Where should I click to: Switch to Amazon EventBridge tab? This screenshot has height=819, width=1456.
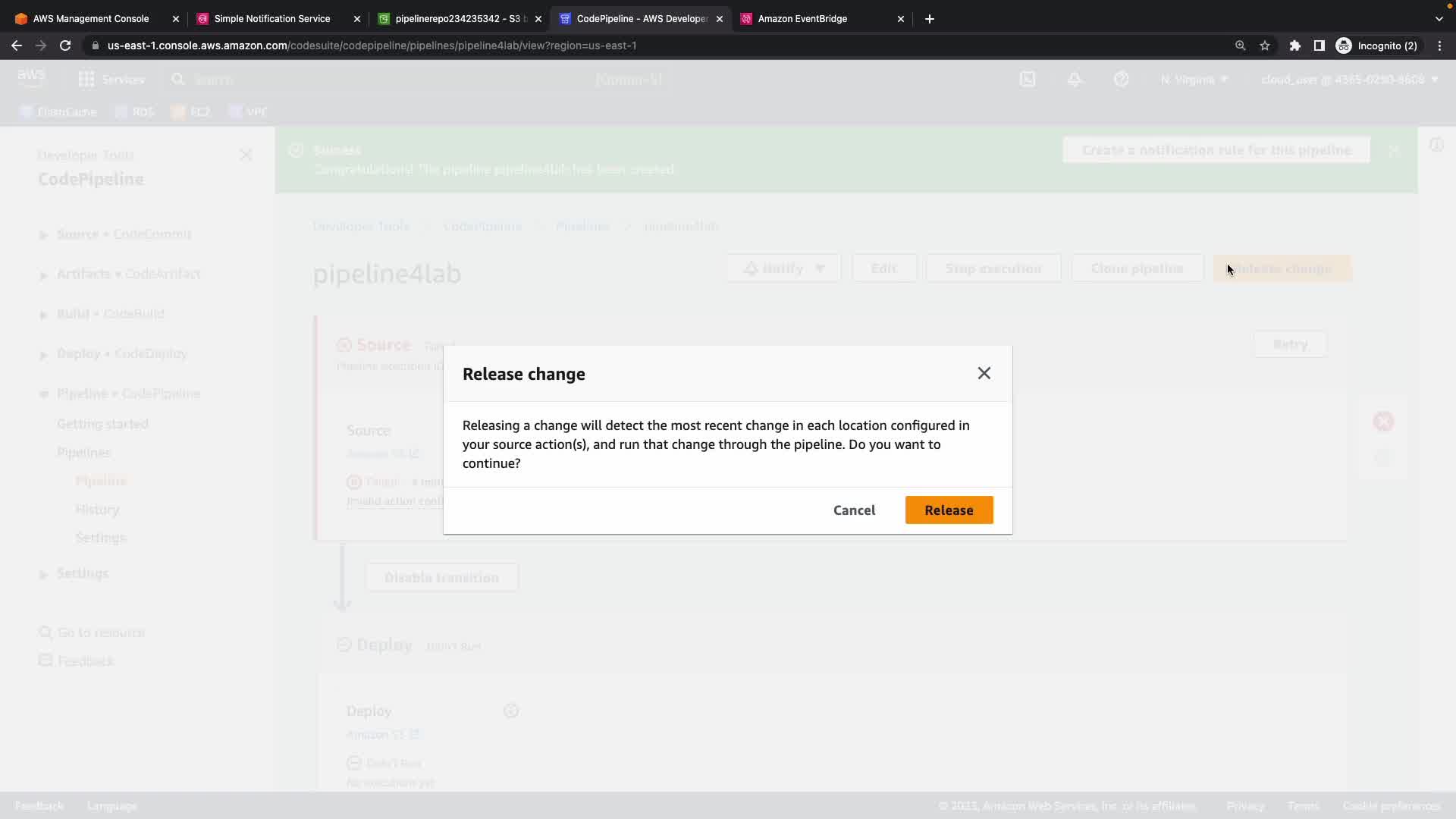coord(802,18)
